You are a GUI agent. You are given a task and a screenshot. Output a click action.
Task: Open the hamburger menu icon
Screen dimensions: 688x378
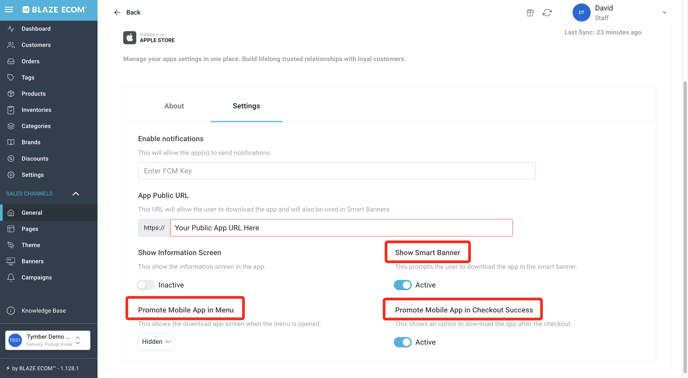9,9
